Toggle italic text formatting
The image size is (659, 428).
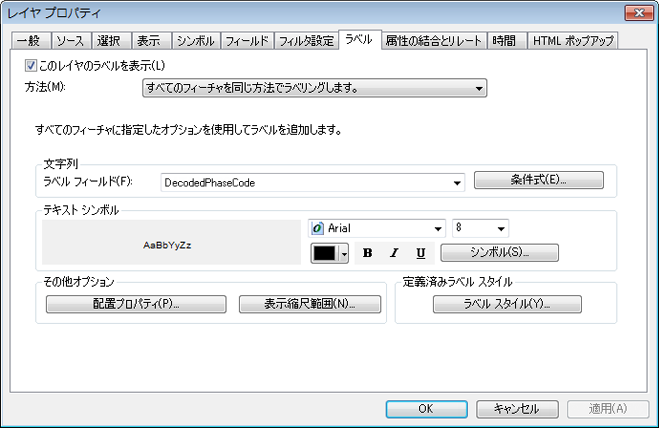(394, 253)
